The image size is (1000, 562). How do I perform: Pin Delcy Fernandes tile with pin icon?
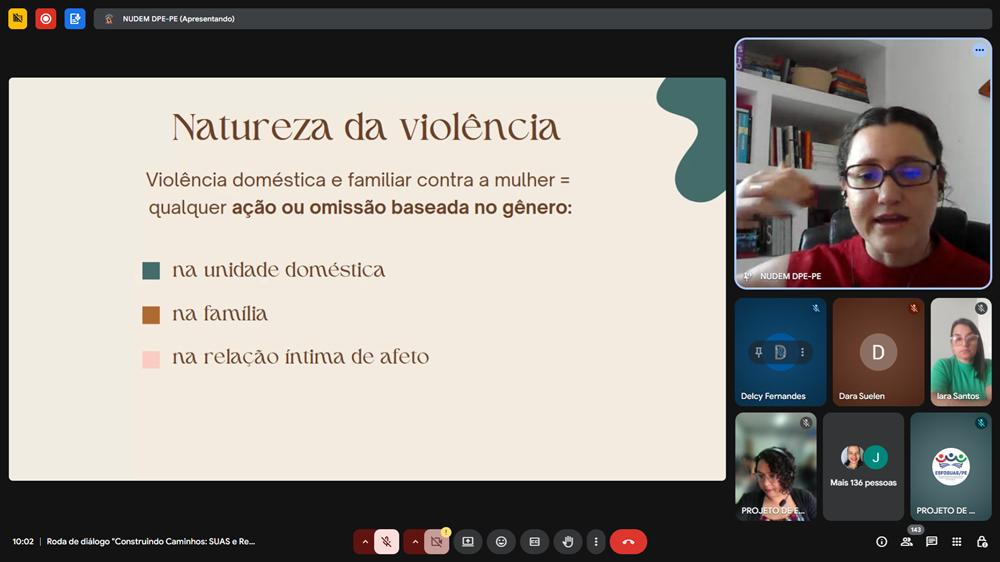(x=759, y=352)
